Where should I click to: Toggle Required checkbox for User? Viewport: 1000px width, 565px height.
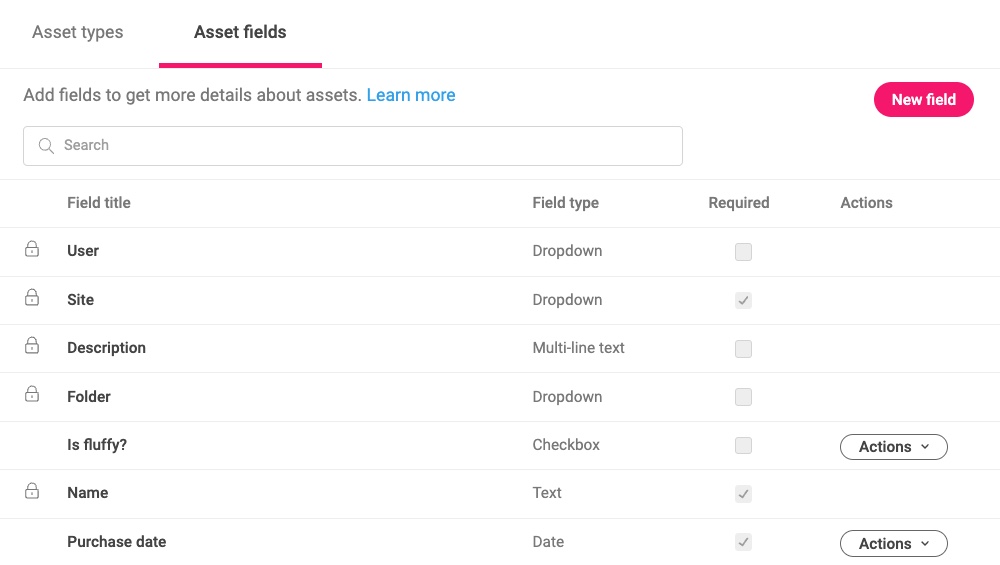[743, 252]
